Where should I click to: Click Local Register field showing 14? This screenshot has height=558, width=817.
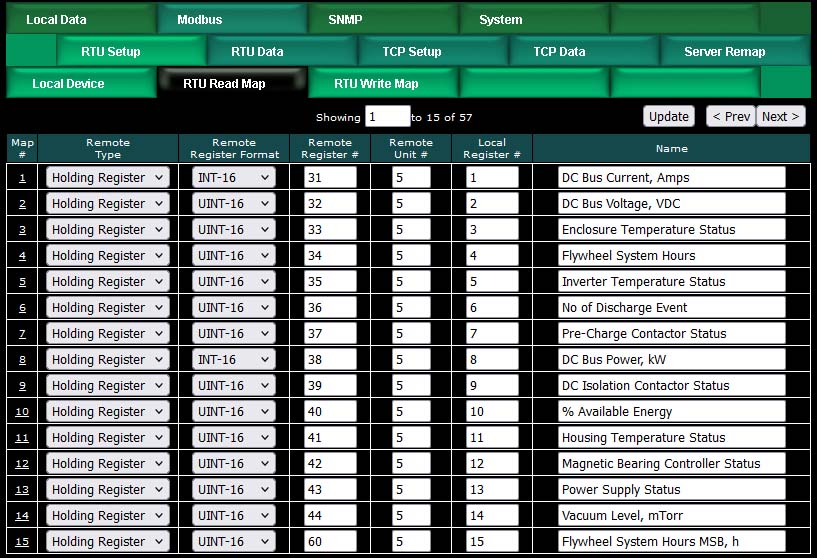point(492,516)
